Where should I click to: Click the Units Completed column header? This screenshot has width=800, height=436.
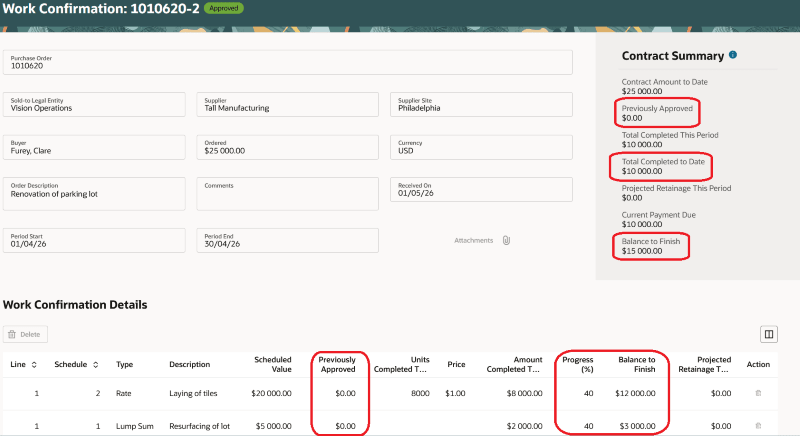402,365
